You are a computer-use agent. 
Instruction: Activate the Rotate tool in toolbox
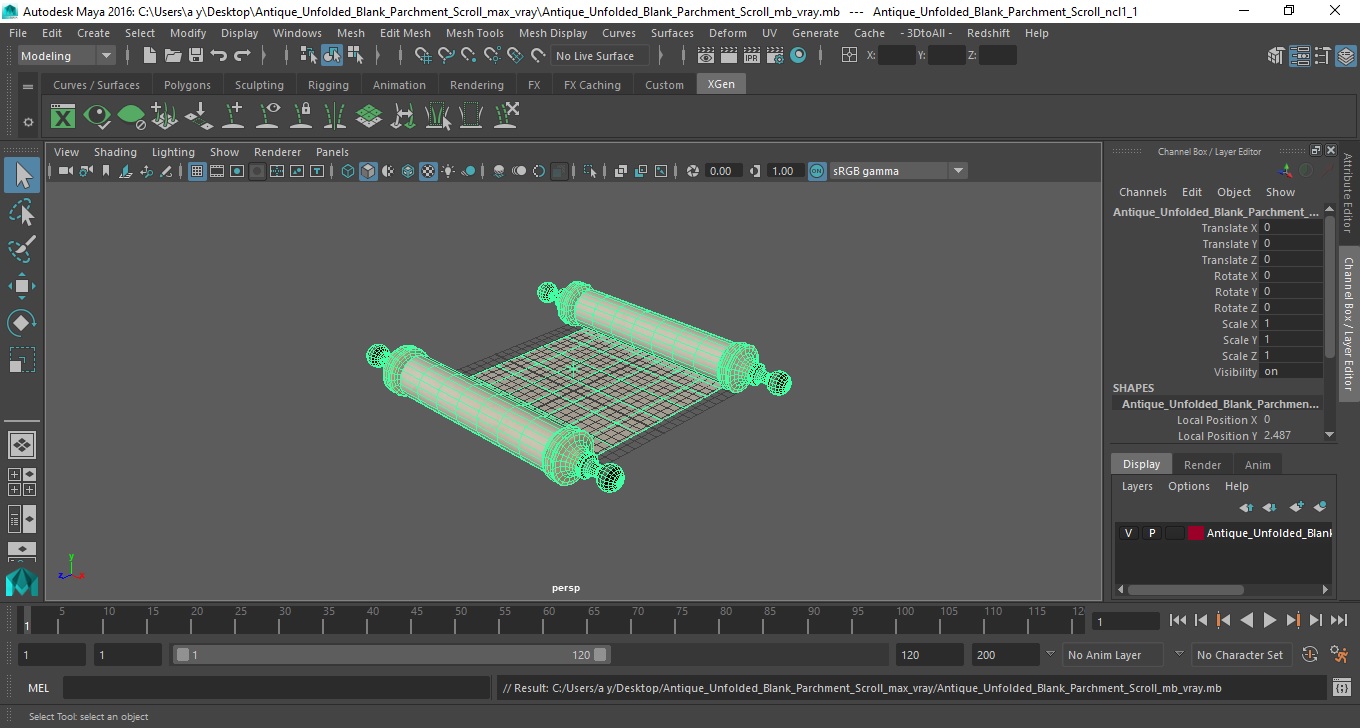click(x=22, y=323)
